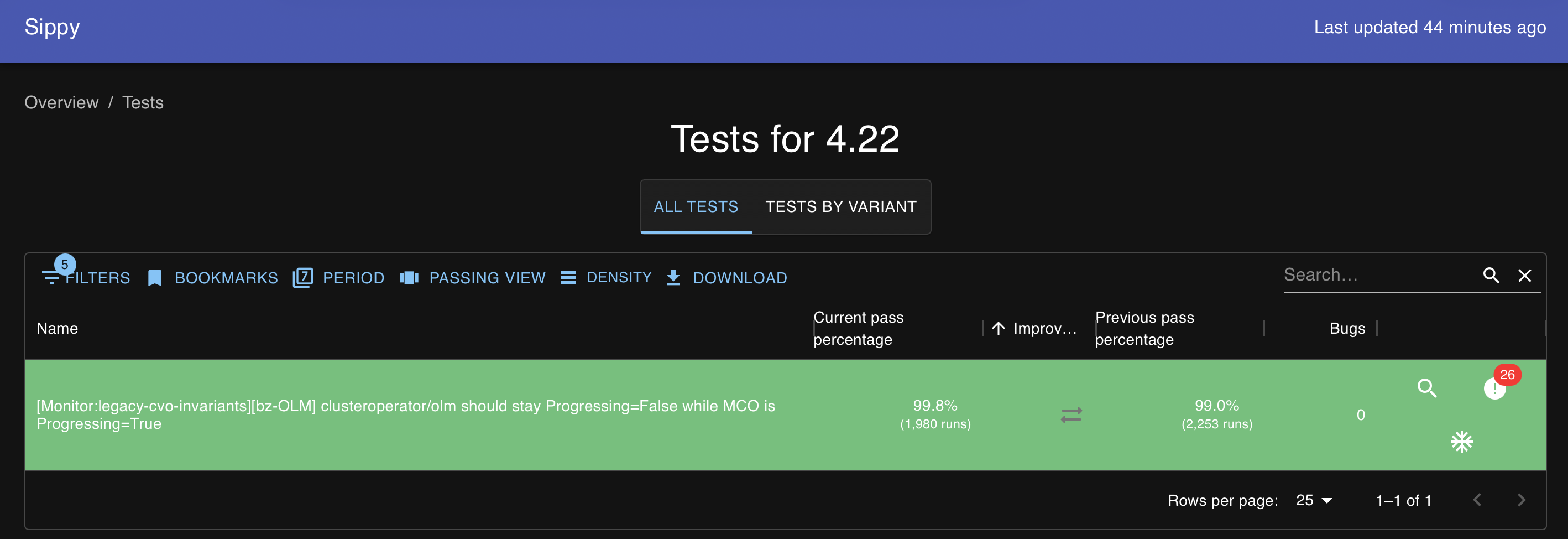Switch to Passing View
Image resolution: width=1568 pixels, height=539 pixels.
pos(473,278)
